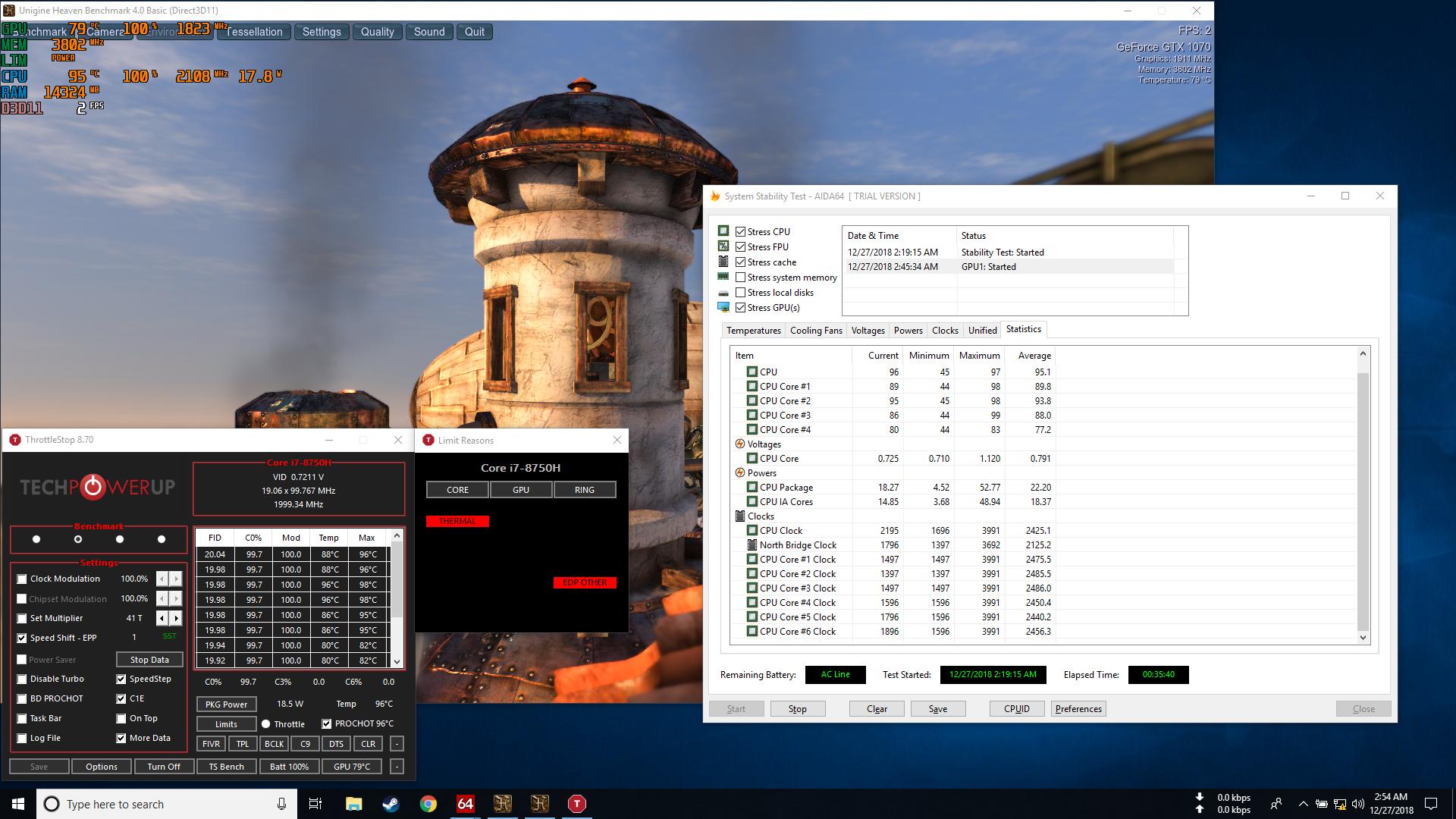Uncheck Stress FPU checkbox
Viewport: 1456px width, 819px height.
pos(741,247)
